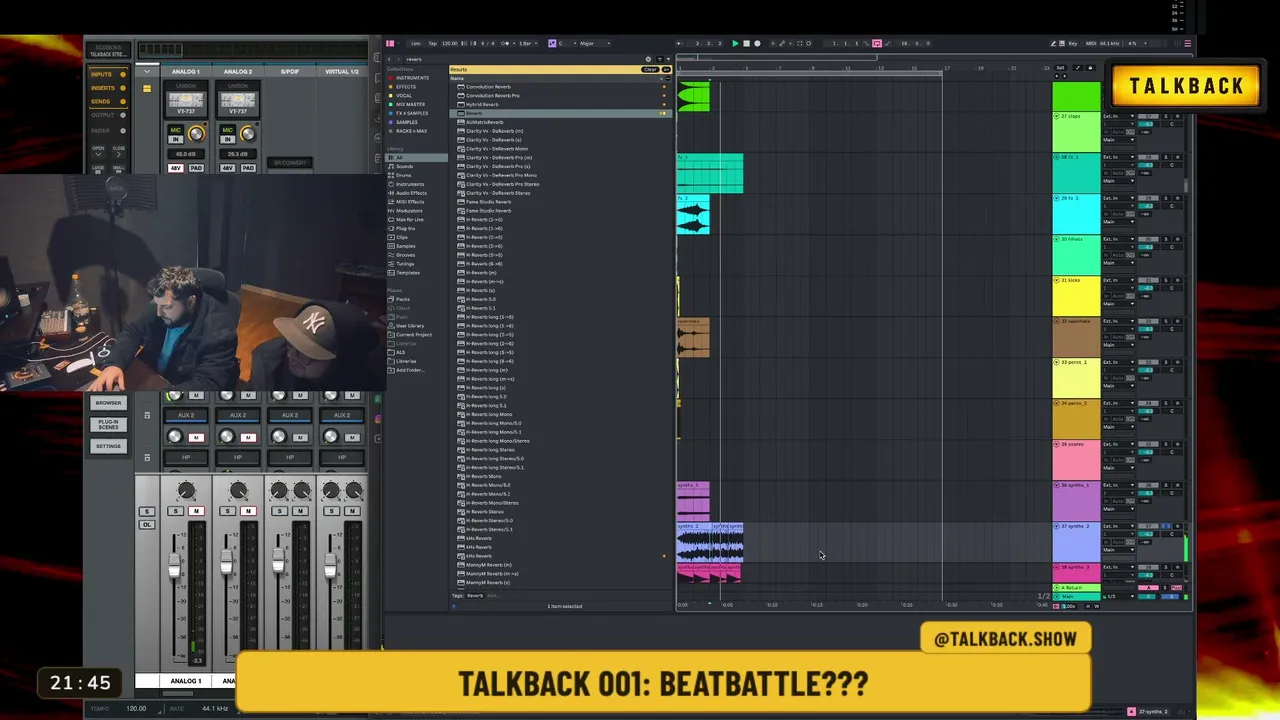Select Fame Studio Reverb first result
The width and height of the screenshot is (1280, 720).
click(488, 202)
